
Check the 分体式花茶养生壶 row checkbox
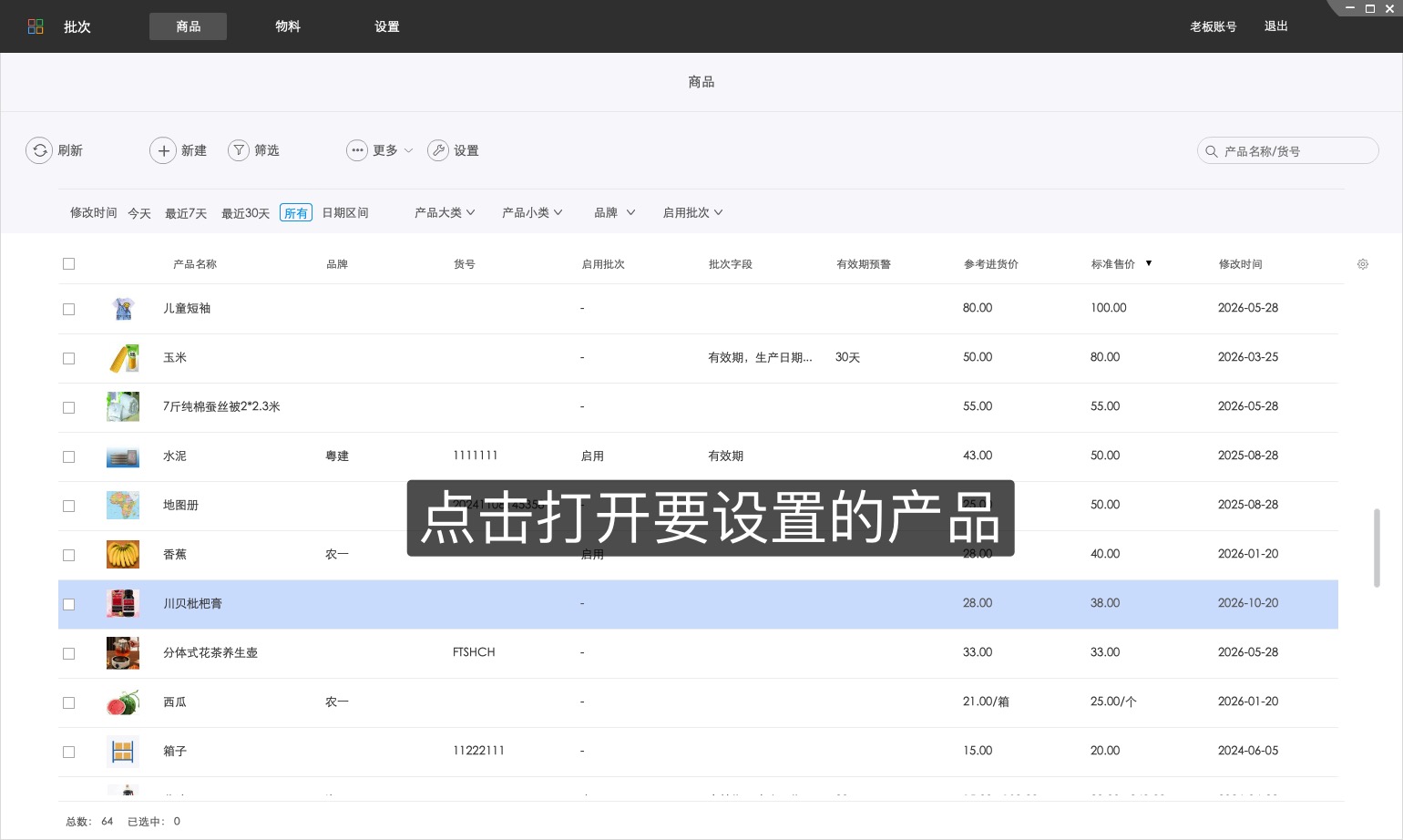[68, 653]
